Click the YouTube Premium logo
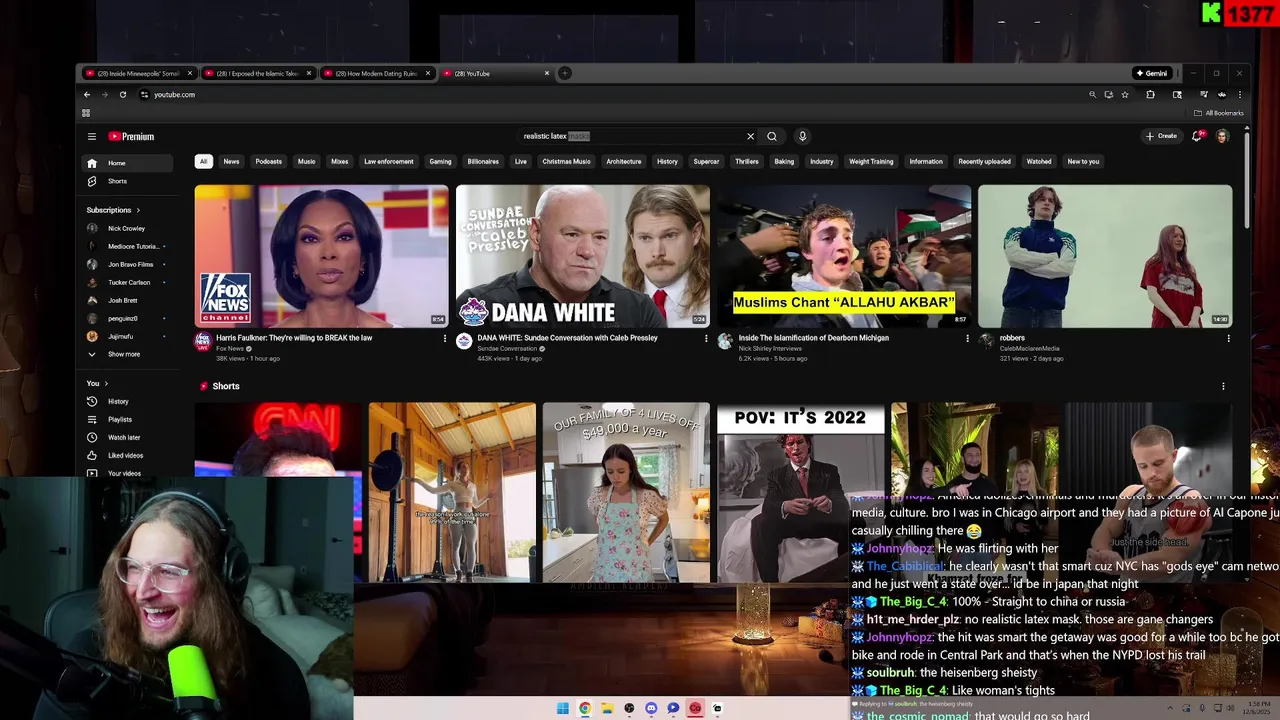Screen dimensions: 1280x720 point(131,136)
